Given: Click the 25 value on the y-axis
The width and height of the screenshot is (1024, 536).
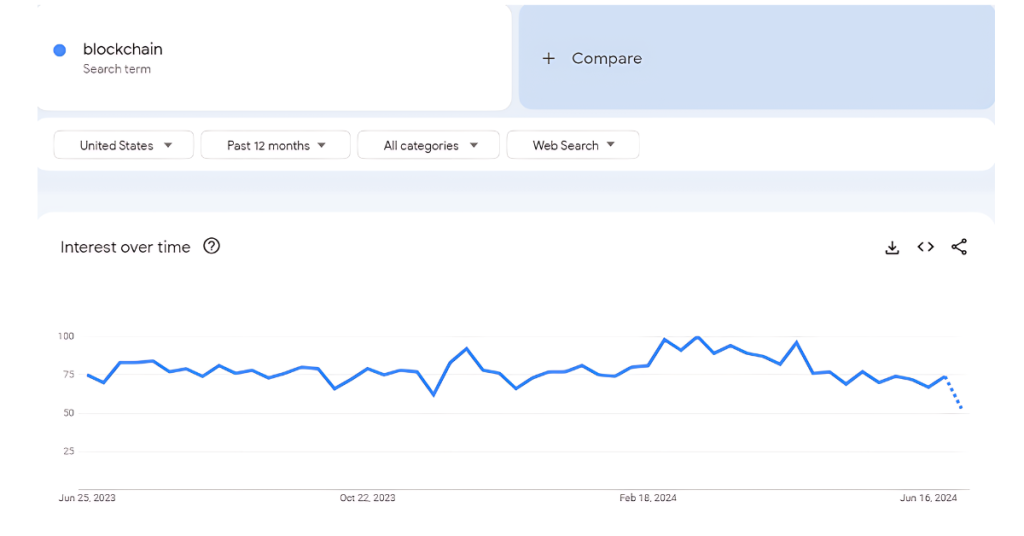Looking at the screenshot, I should 68,451.
